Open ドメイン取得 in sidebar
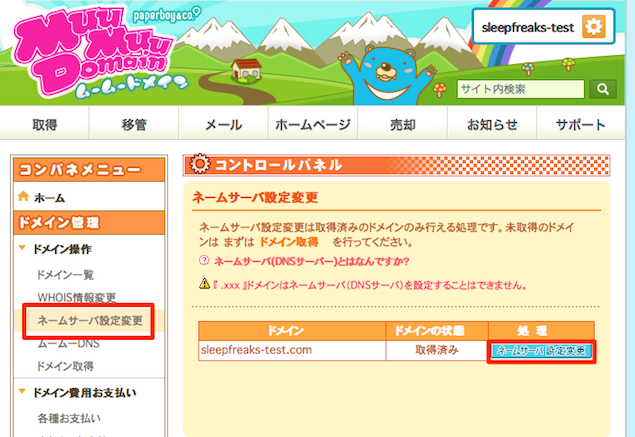This screenshot has height=437, width=635. tap(65, 366)
